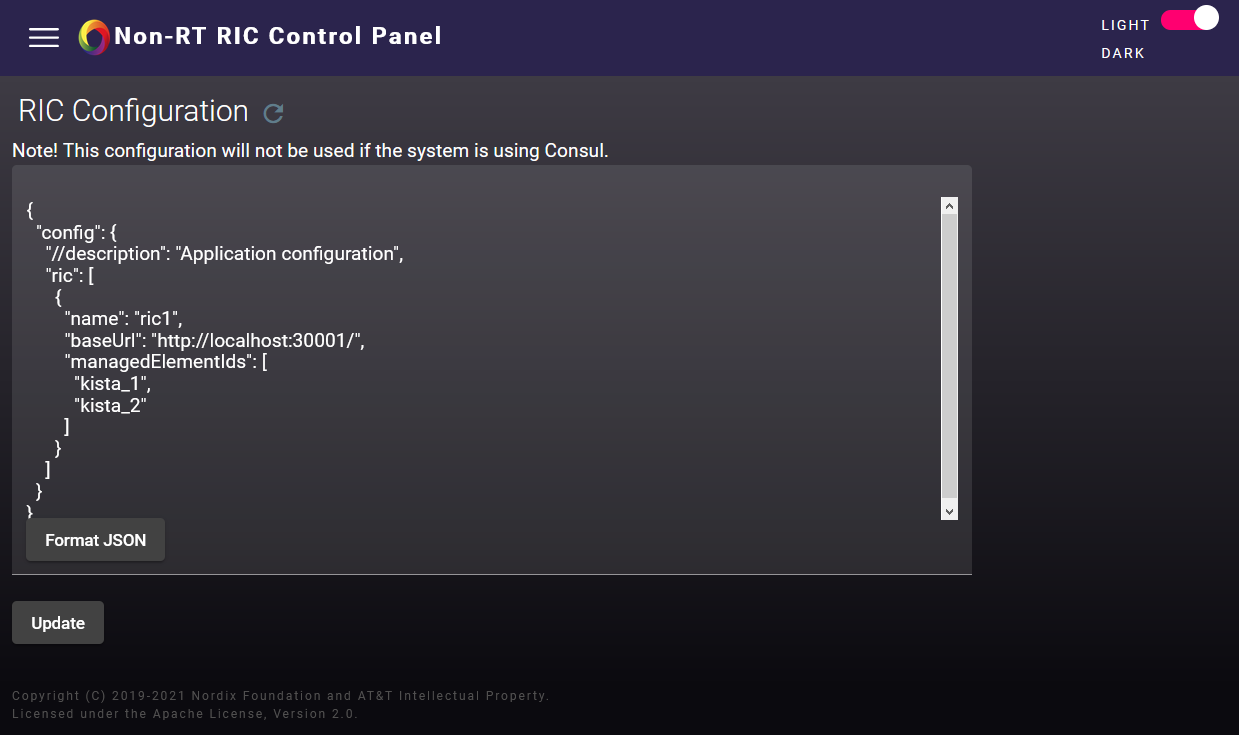
Task: Click the Apache License footer text
Action: click(x=185, y=714)
